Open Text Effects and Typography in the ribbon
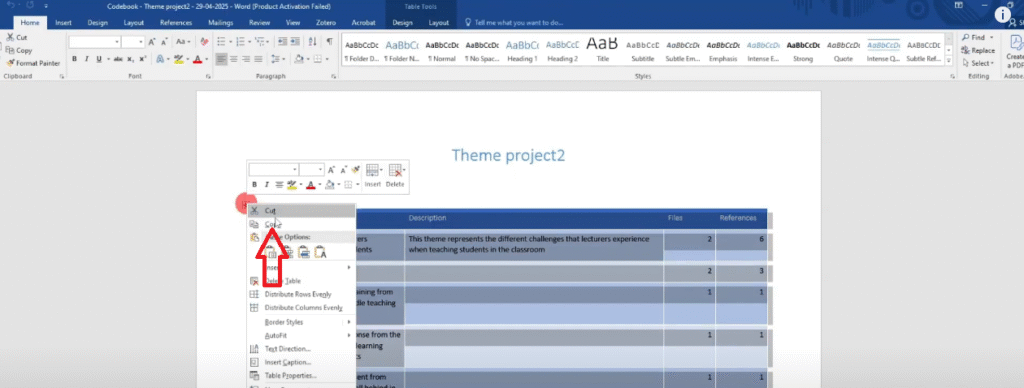The height and width of the screenshot is (388, 1024). (x=160, y=59)
